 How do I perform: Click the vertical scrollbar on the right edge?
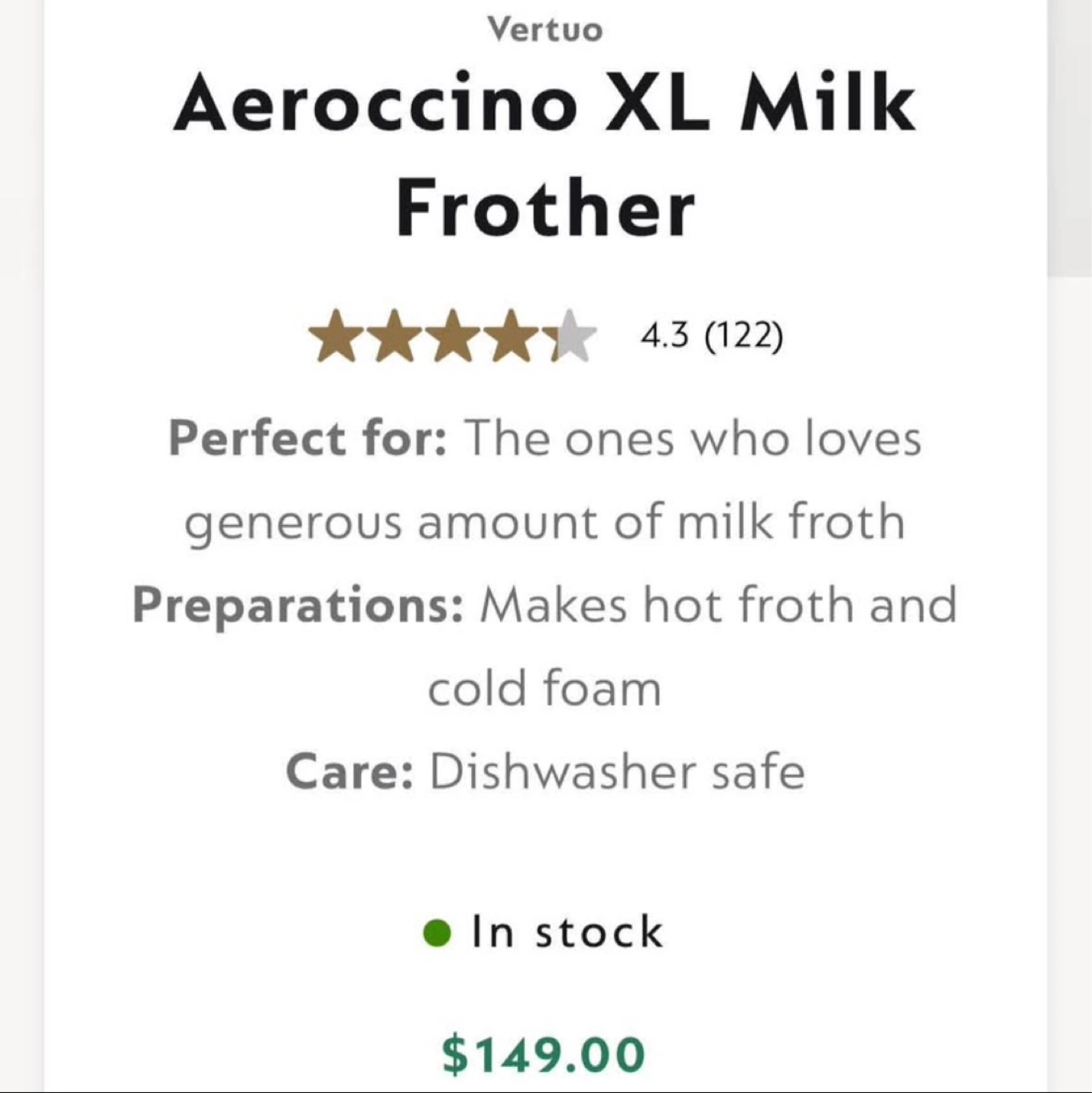(x=1069, y=137)
